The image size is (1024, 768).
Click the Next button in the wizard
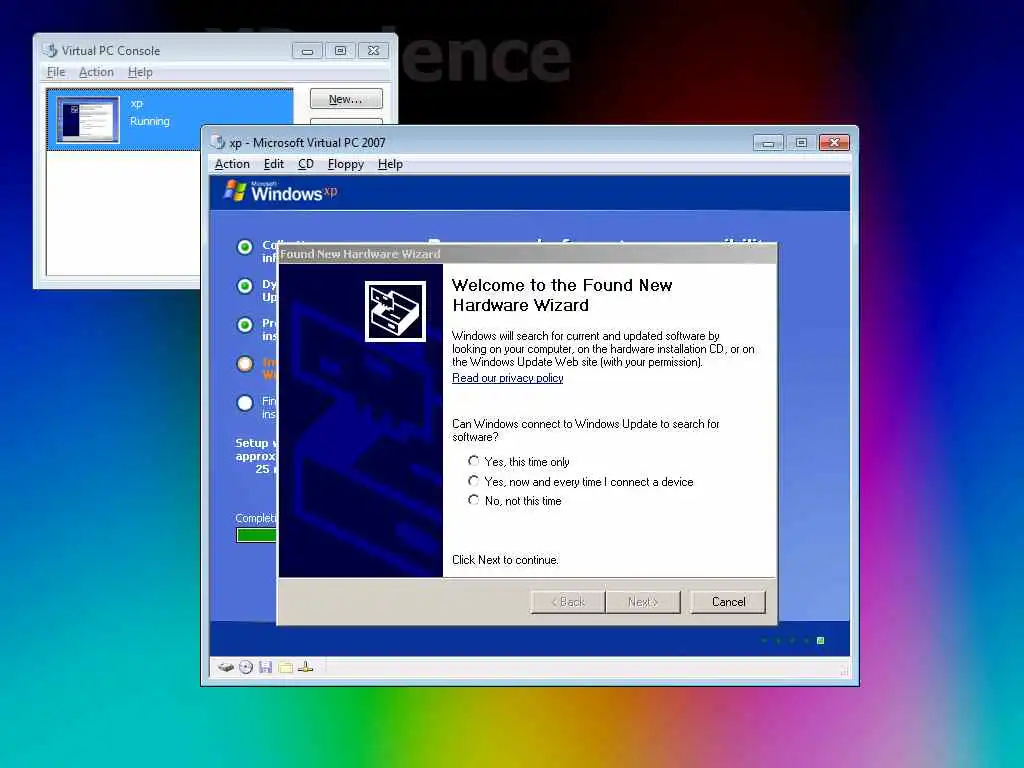click(x=643, y=601)
